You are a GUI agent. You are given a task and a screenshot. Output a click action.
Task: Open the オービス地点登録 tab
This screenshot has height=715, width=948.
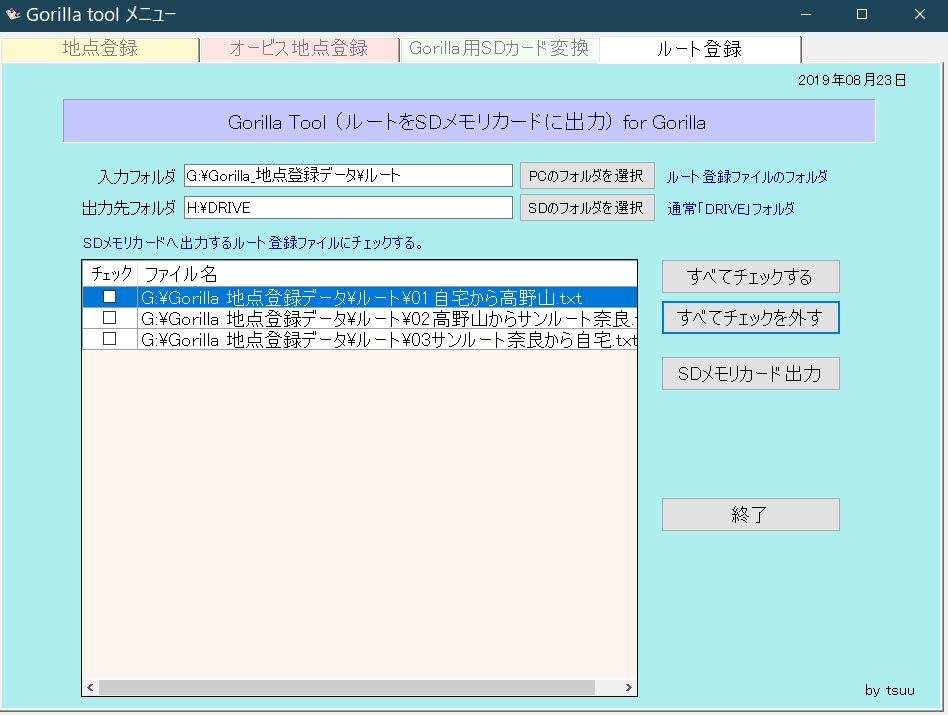(299, 49)
